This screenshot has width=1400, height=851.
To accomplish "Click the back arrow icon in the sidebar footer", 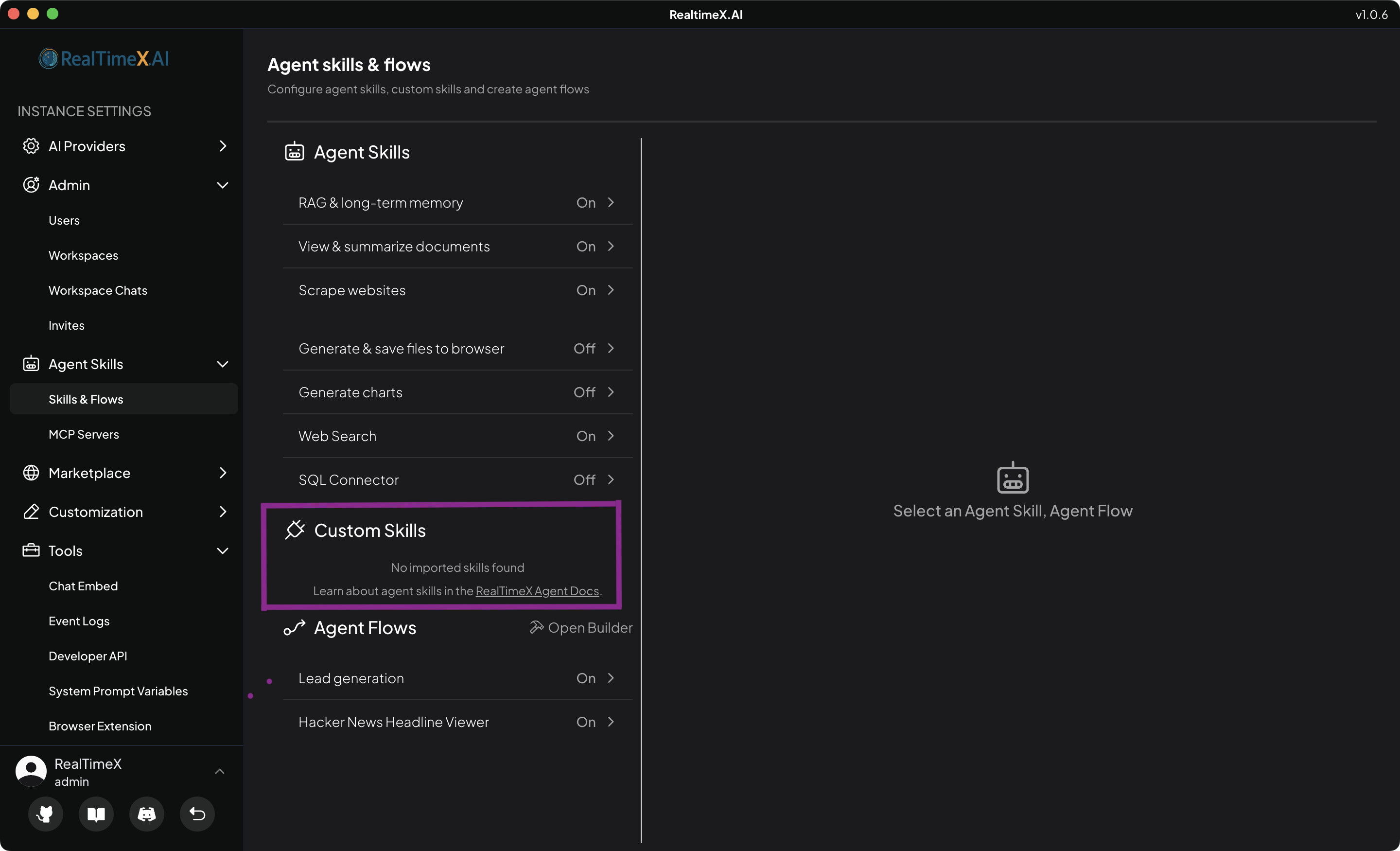I will point(197,814).
